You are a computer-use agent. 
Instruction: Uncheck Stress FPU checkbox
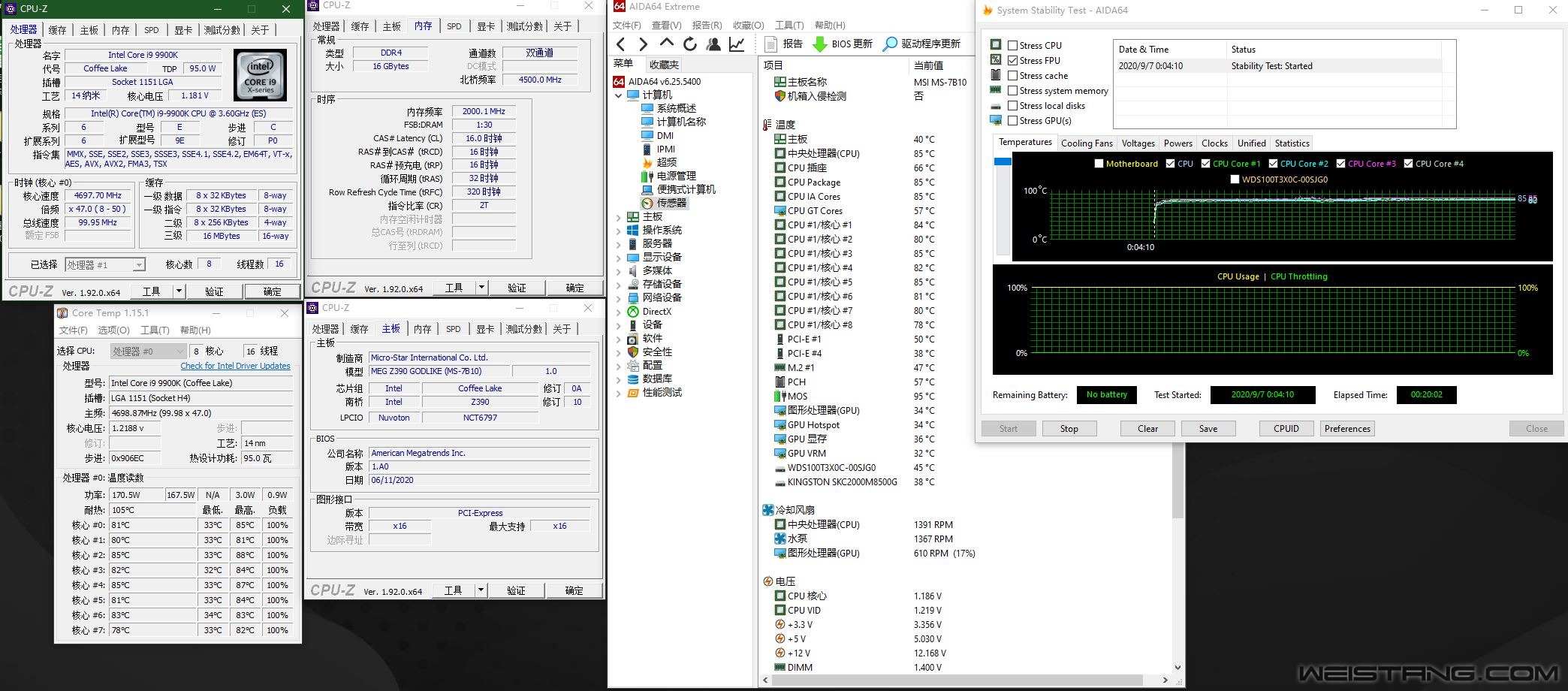pos(1012,60)
